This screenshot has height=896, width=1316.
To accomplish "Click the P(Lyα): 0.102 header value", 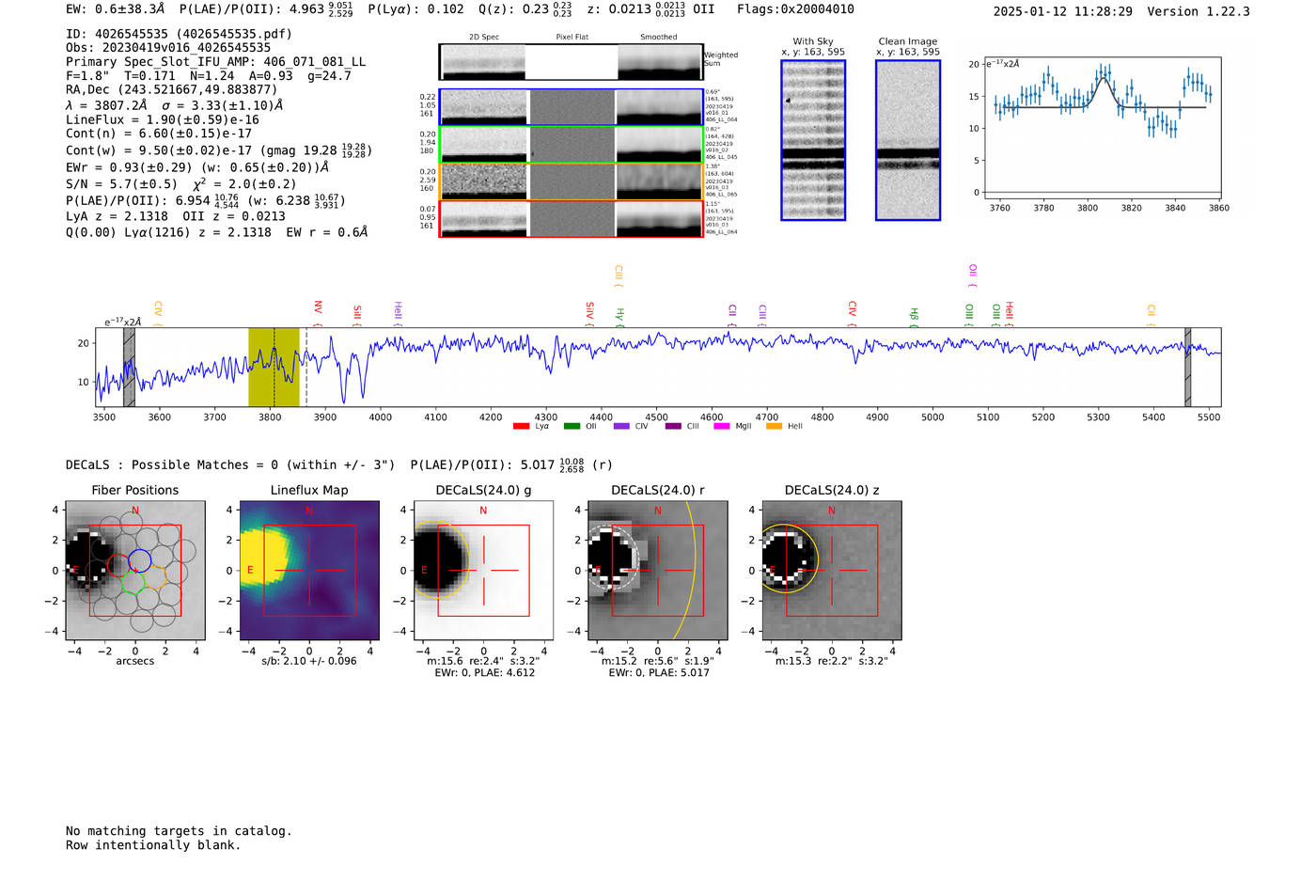I will [x=415, y=9].
